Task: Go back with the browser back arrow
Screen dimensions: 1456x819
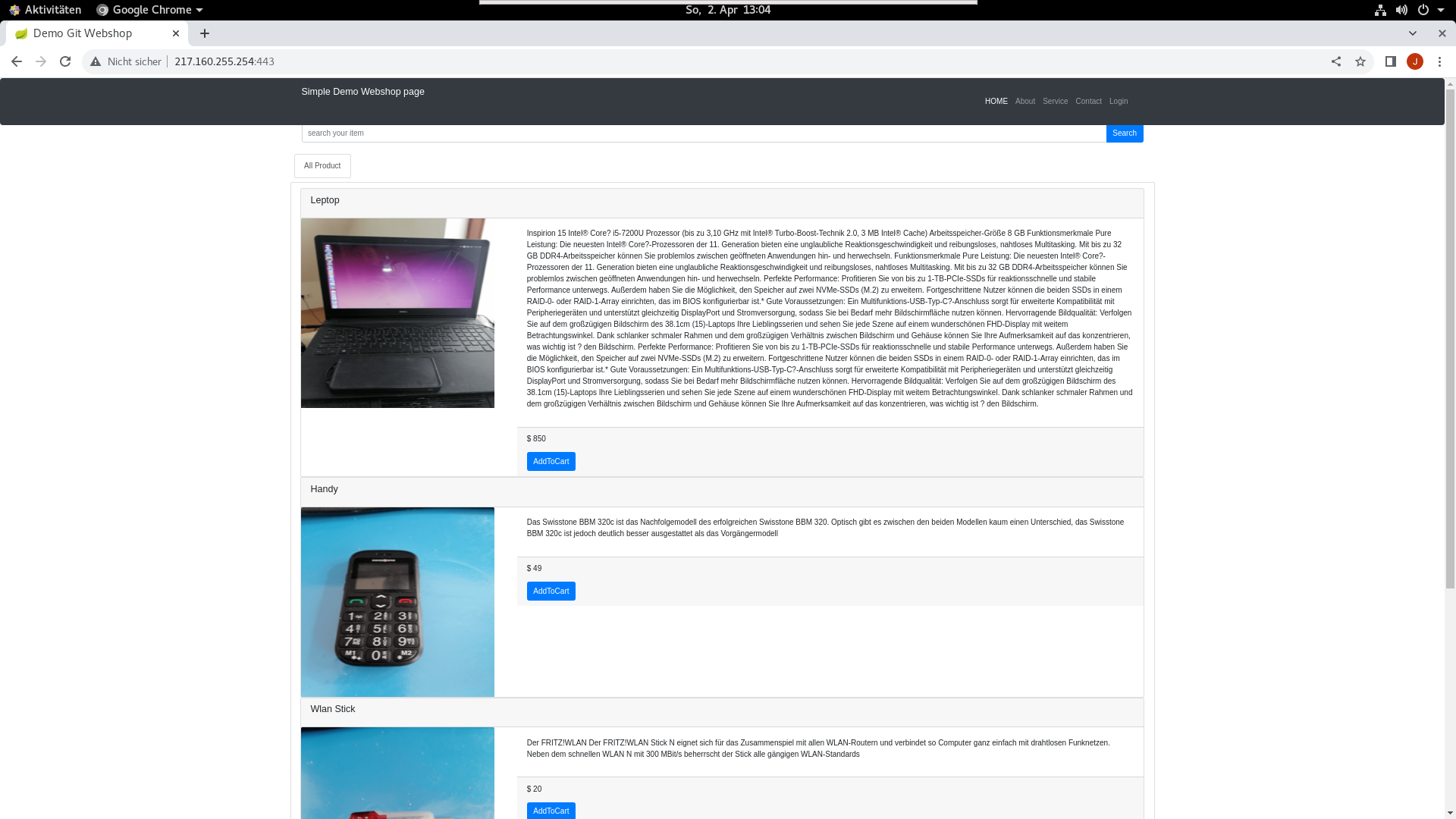Action: pos(17,61)
